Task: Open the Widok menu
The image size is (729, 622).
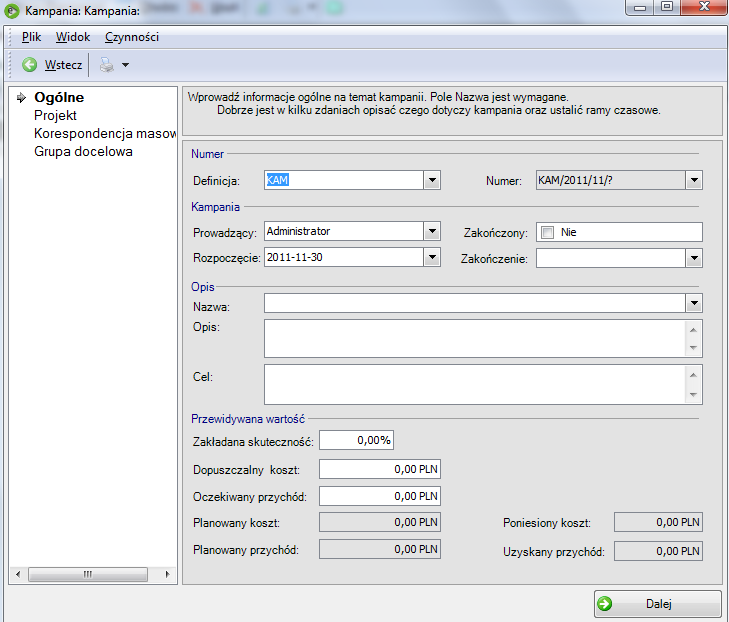Action: coord(73,37)
